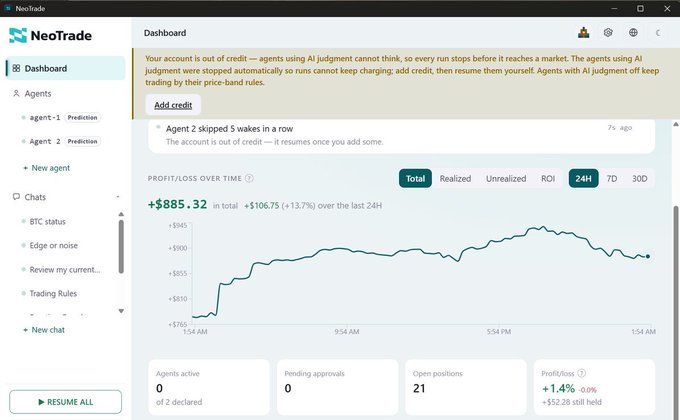Click the NeoTrade title bar app icon
This screenshot has width=680, height=420.
click(x=7, y=8)
